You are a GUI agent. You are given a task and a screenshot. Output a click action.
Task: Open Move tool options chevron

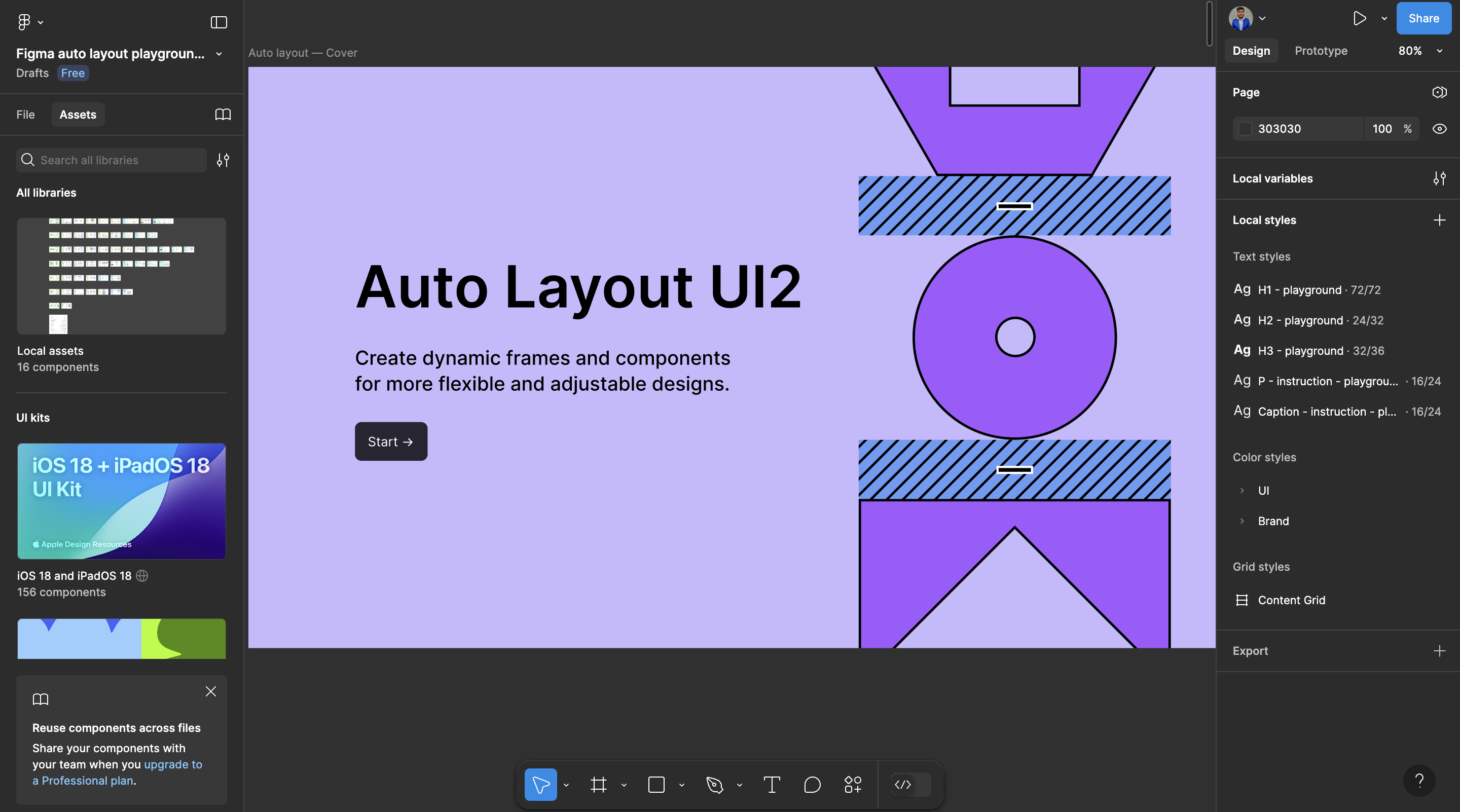566,785
